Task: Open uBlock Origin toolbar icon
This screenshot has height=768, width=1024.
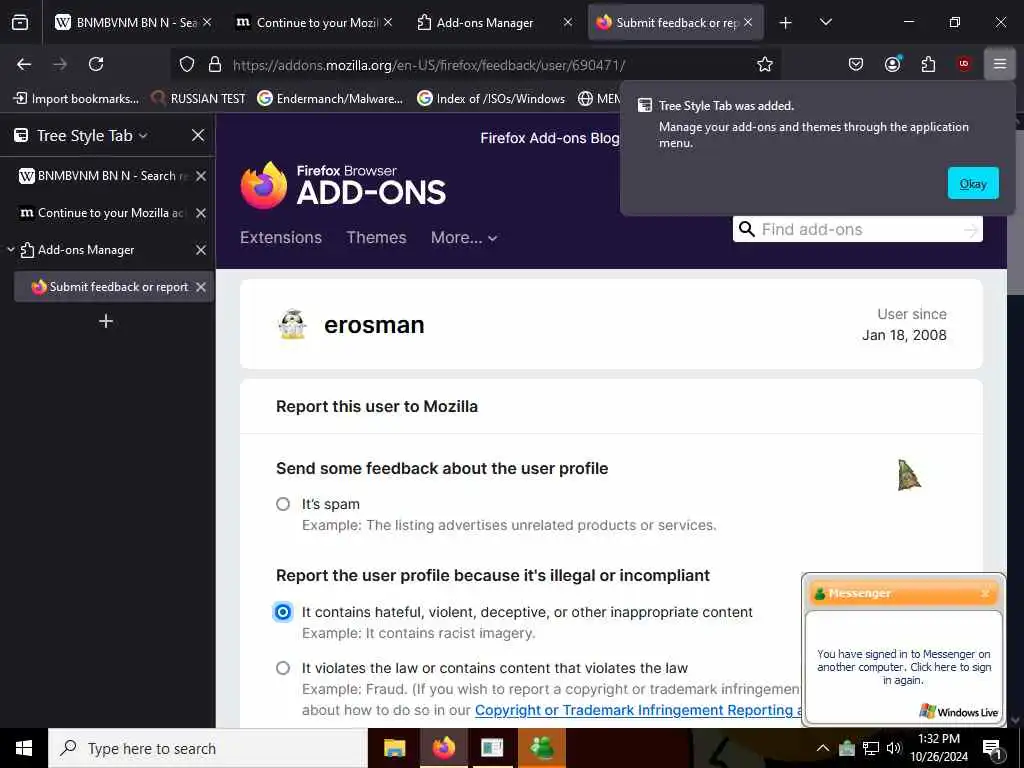Action: click(964, 64)
